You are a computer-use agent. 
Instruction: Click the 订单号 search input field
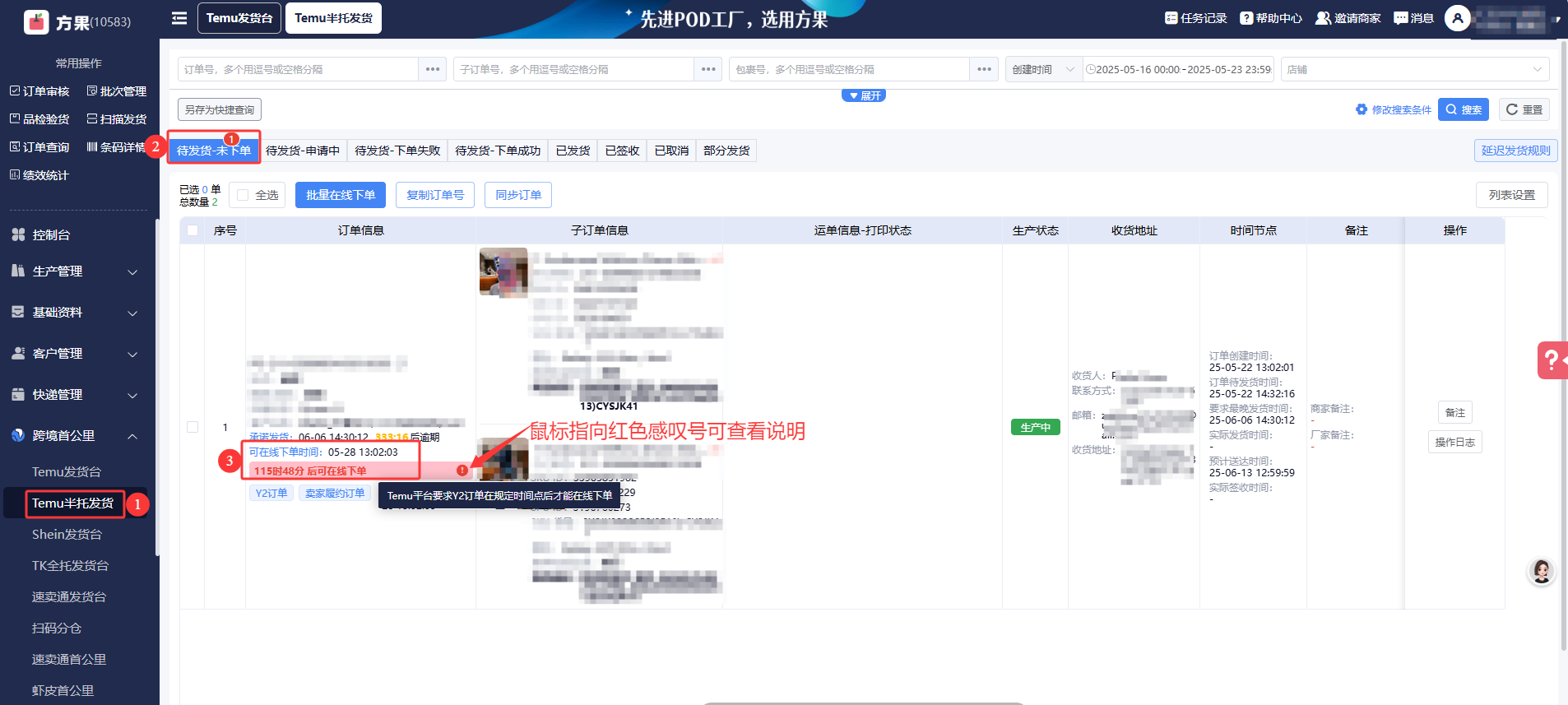pos(298,69)
